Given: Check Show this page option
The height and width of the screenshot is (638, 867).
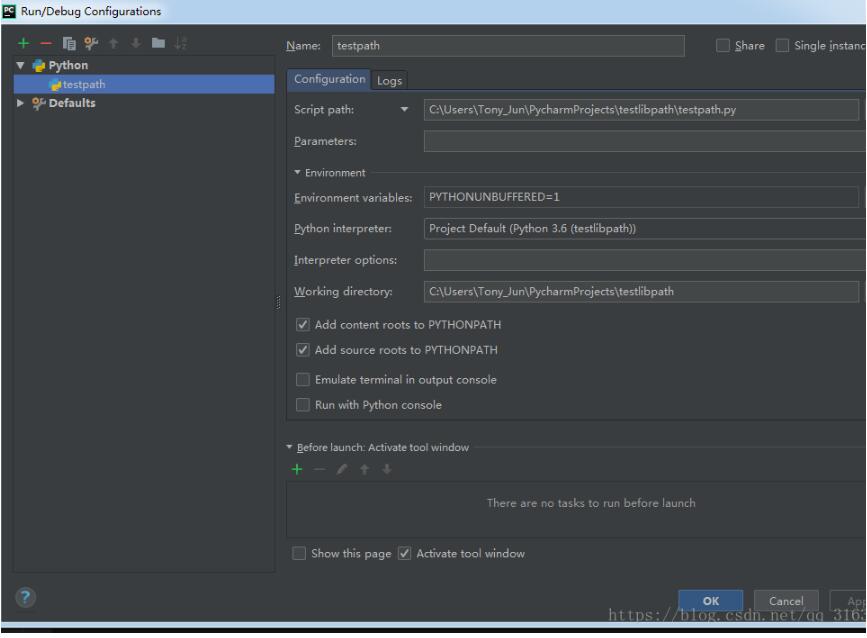Looking at the screenshot, I should tap(299, 553).
